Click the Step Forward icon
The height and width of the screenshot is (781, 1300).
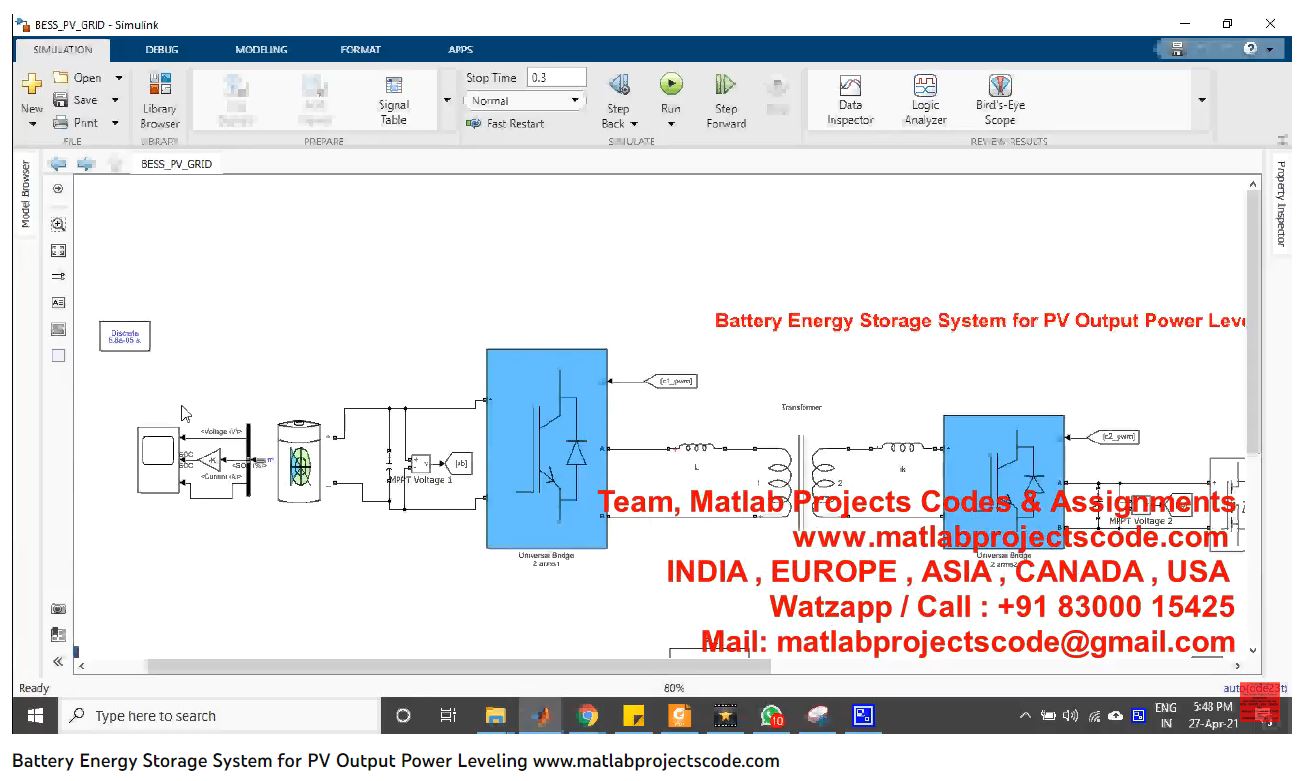pyautogui.click(x=726, y=99)
